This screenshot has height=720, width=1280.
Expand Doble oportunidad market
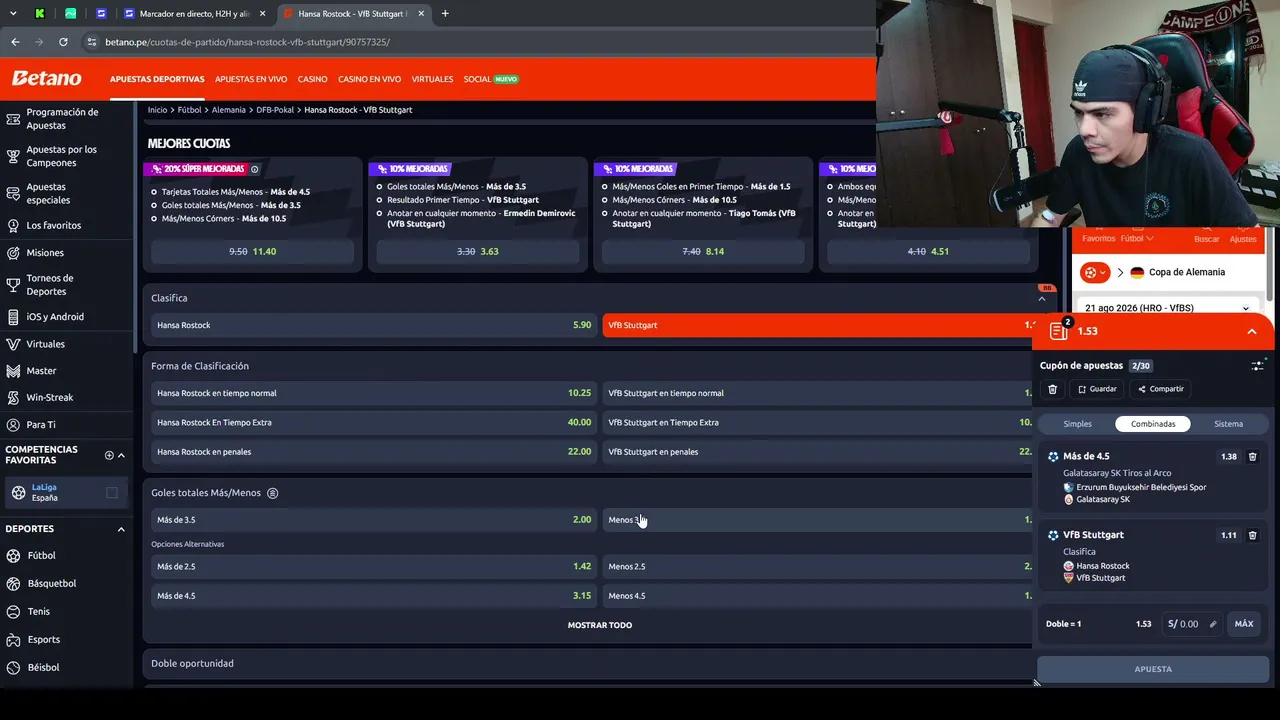click(x=590, y=663)
